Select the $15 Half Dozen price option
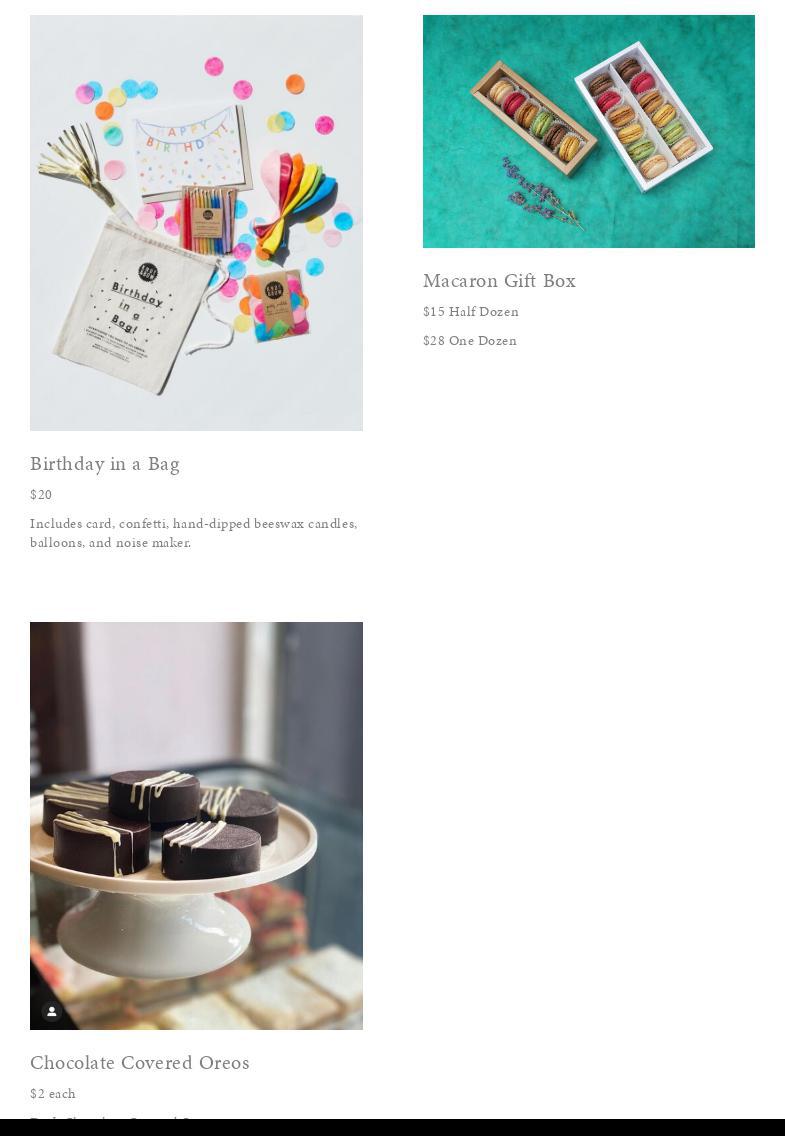 coord(471,312)
